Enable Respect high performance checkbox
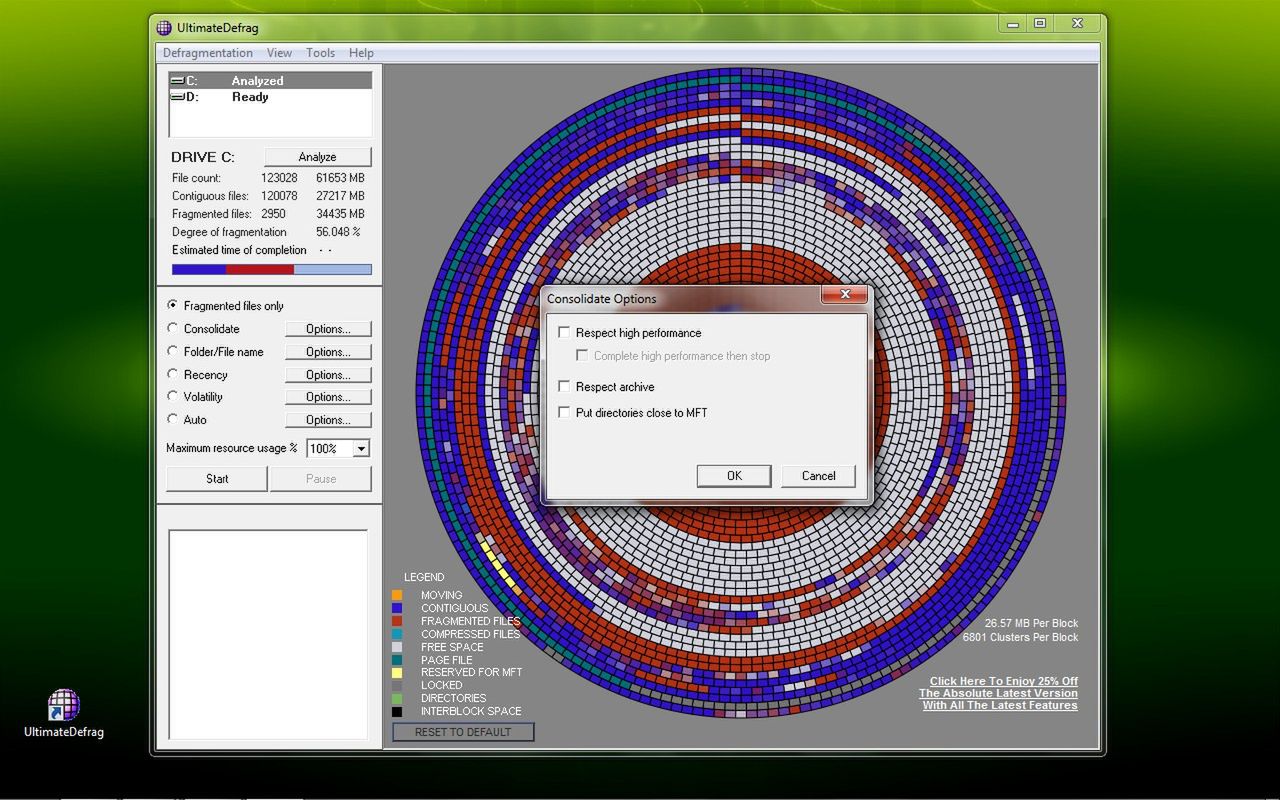 564,332
